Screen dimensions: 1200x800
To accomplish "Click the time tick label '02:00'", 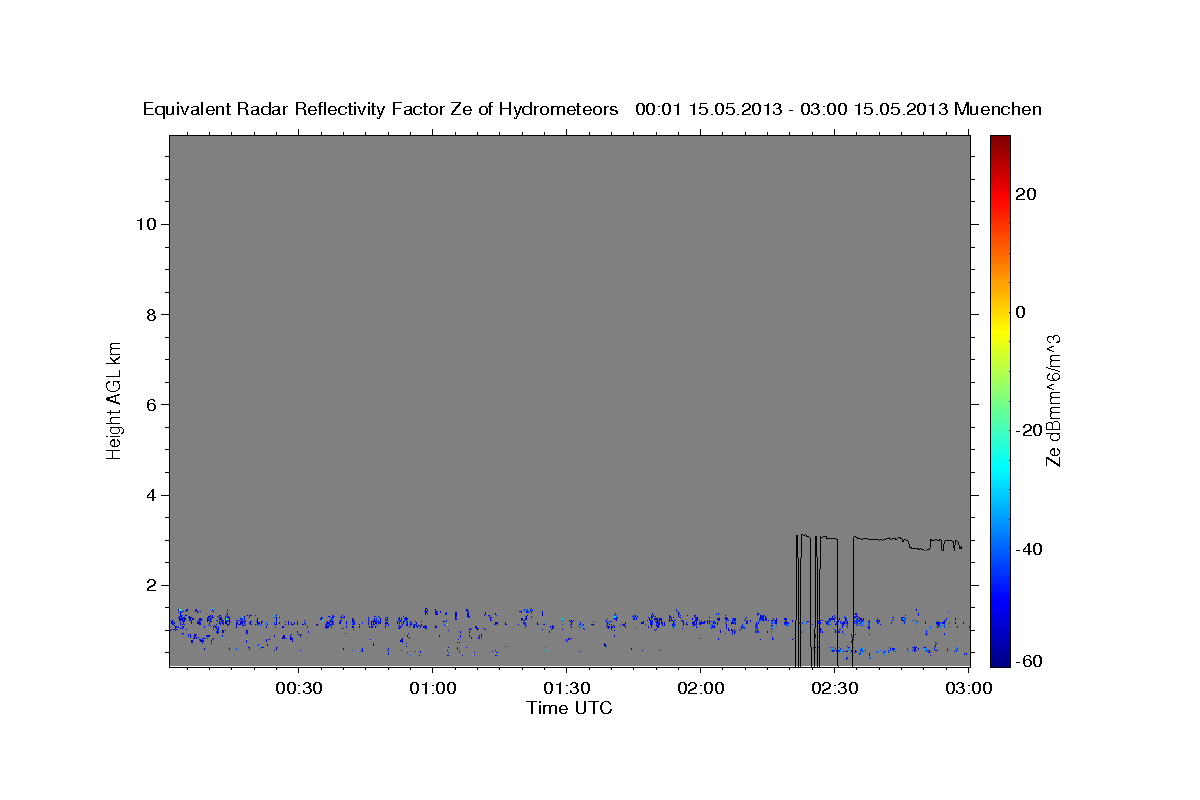I will [700, 689].
